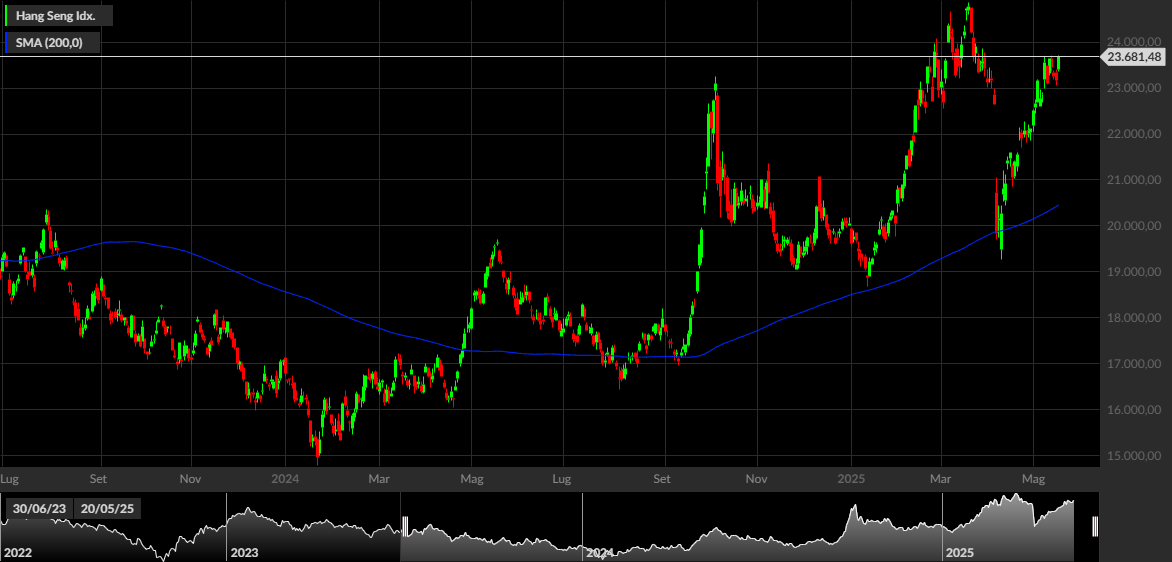Click the 2022 label in the navigator
1172x562 pixels.
pos(16,553)
